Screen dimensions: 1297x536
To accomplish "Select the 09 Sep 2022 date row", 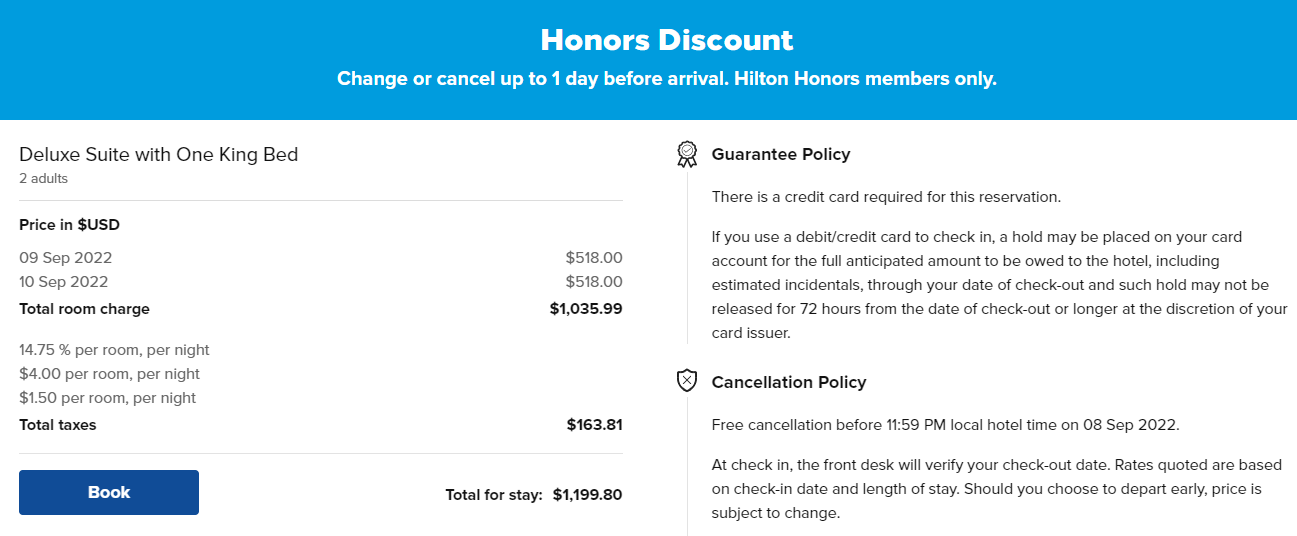I will [321, 258].
